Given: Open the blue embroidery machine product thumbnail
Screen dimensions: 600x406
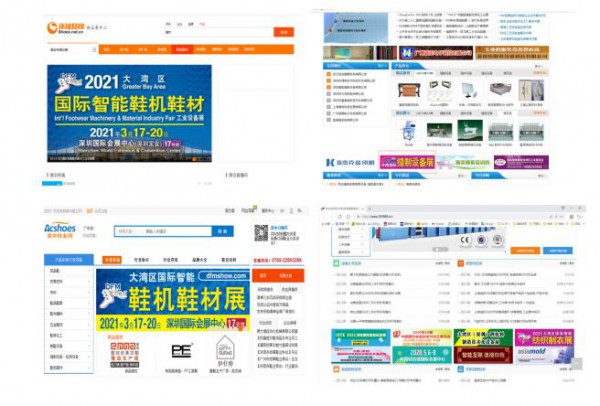Looking at the screenshot, I should [x=409, y=131].
